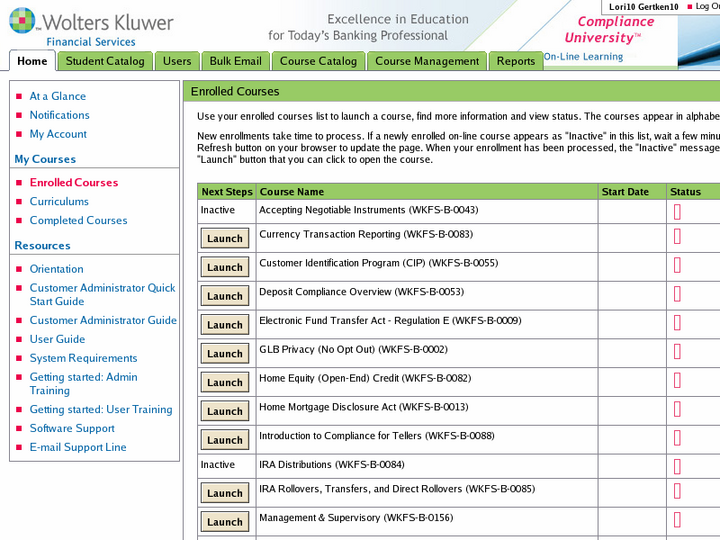View Completed Courses

79,220
